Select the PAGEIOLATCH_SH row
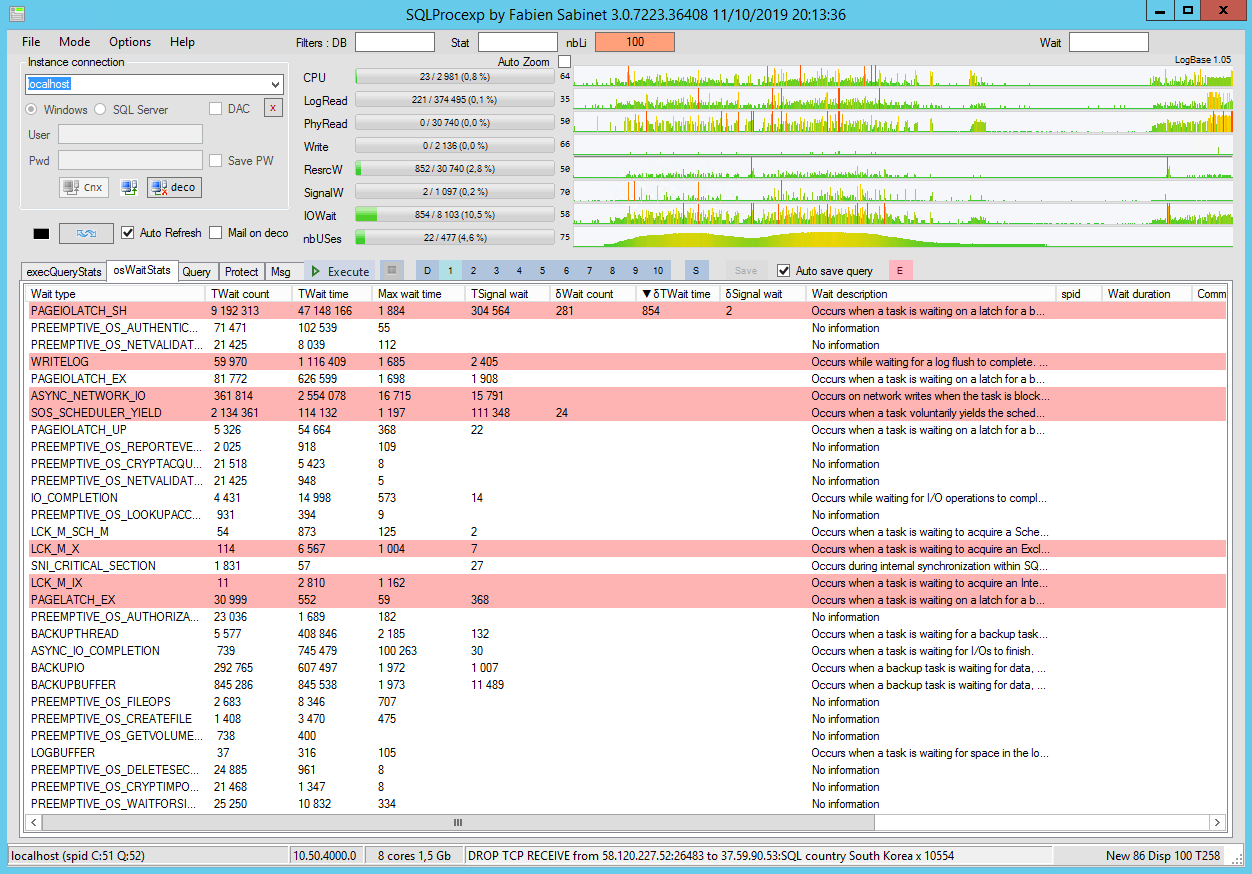This screenshot has height=874, width=1252. pyautogui.click(x=625, y=311)
